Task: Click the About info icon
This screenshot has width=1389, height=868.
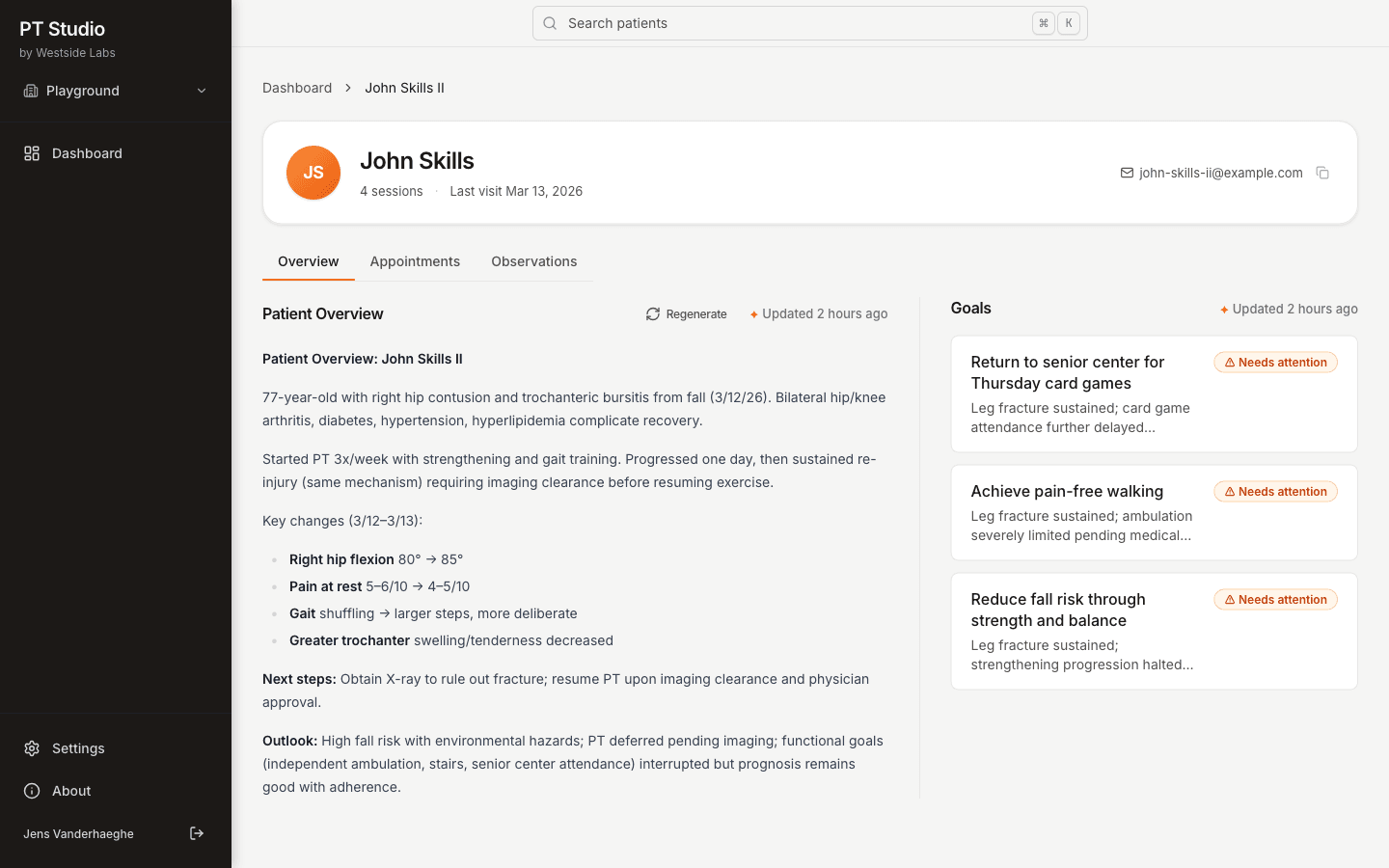Action: 30,790
